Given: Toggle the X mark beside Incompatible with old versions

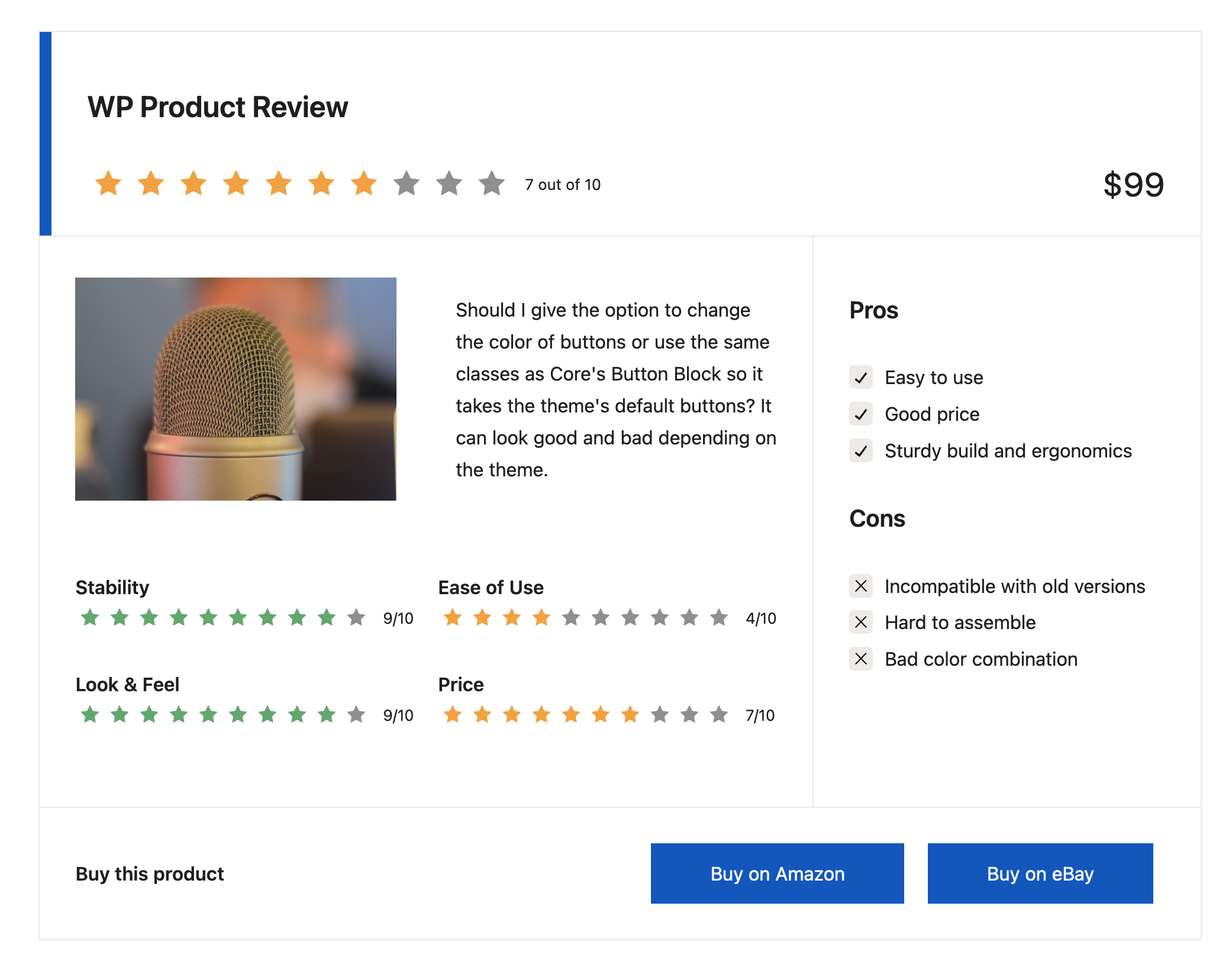Looking at the screenshot, I should [x=861, y=586].
